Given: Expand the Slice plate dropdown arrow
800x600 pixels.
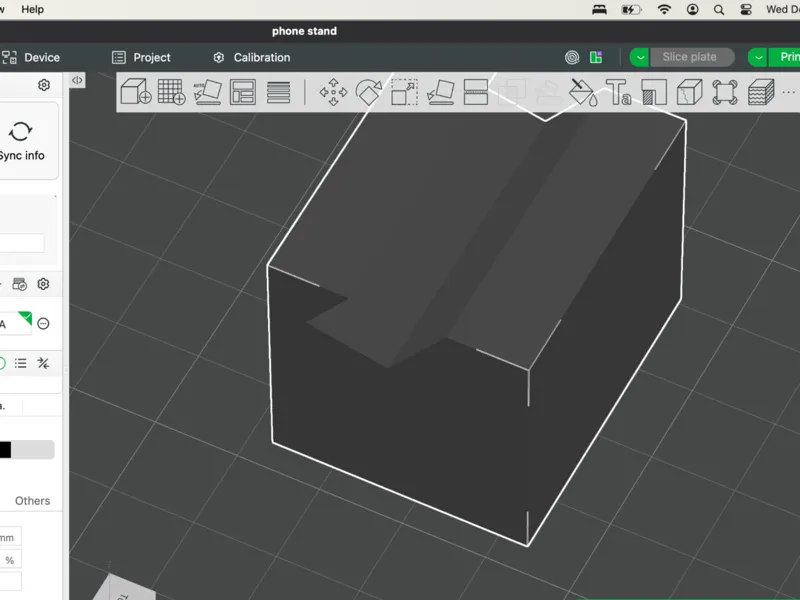Looking at the screenshot, I should (640, 57).
